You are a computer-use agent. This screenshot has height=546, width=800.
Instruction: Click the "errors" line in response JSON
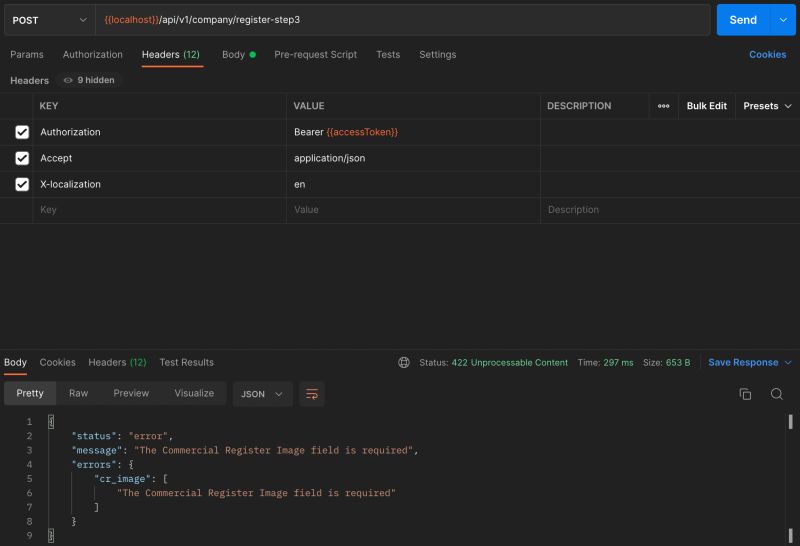coord(103,464)
